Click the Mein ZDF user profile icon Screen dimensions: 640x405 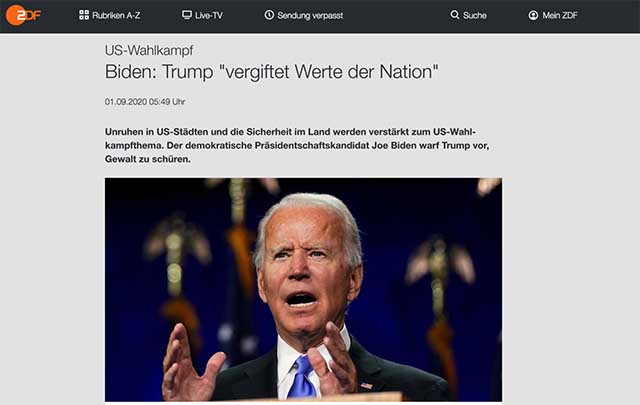pos(533,15)
